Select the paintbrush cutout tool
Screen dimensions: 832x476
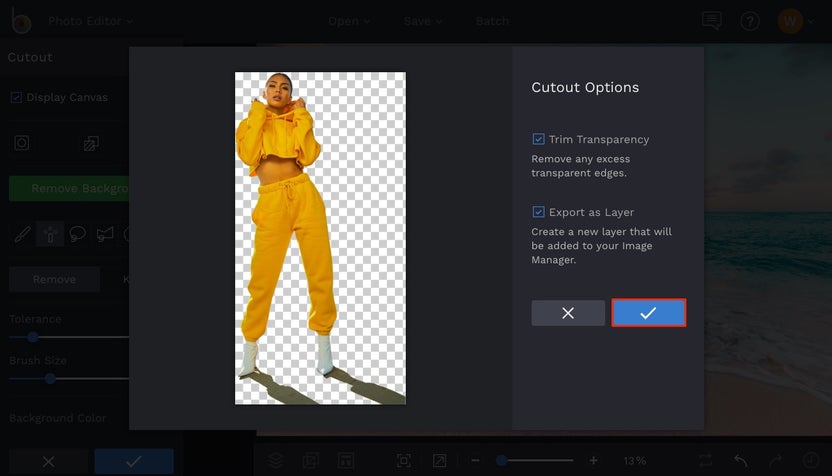(22, 234)
